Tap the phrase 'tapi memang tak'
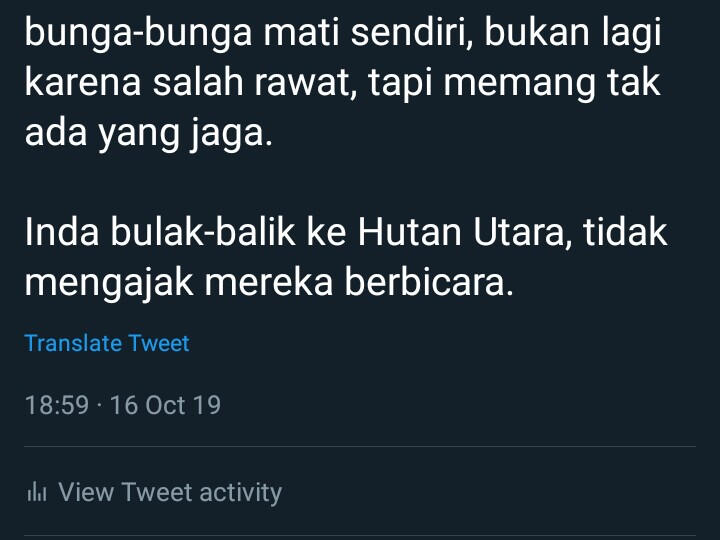The width and height of the screenshot is (720, 540). pyautogui.click(x=515, y=84)
